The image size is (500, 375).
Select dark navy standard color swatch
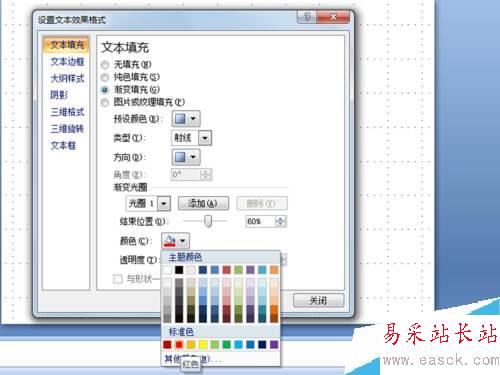pyautogui.click(x=262, y=344)
